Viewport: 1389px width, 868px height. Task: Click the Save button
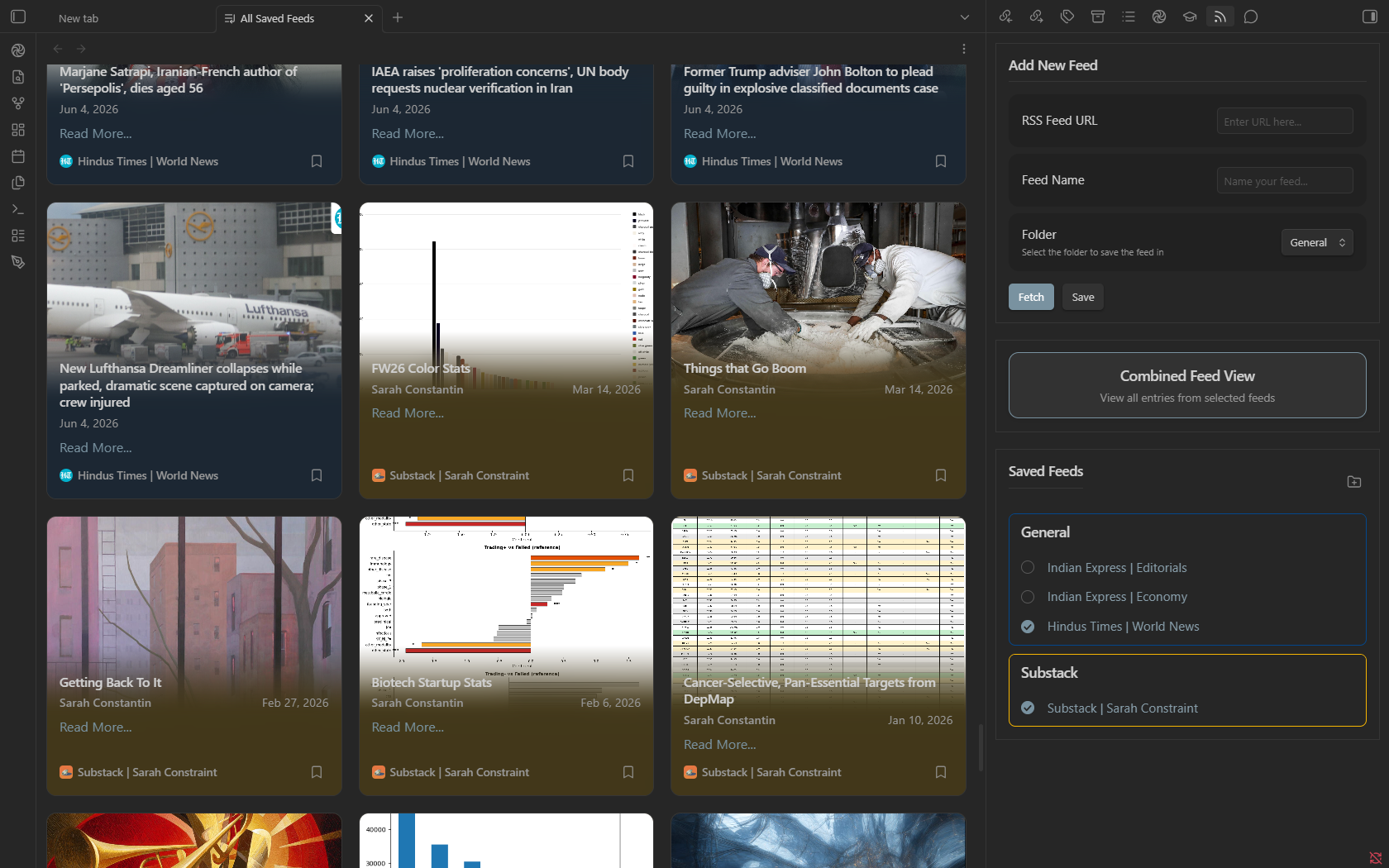[1083, 297]
